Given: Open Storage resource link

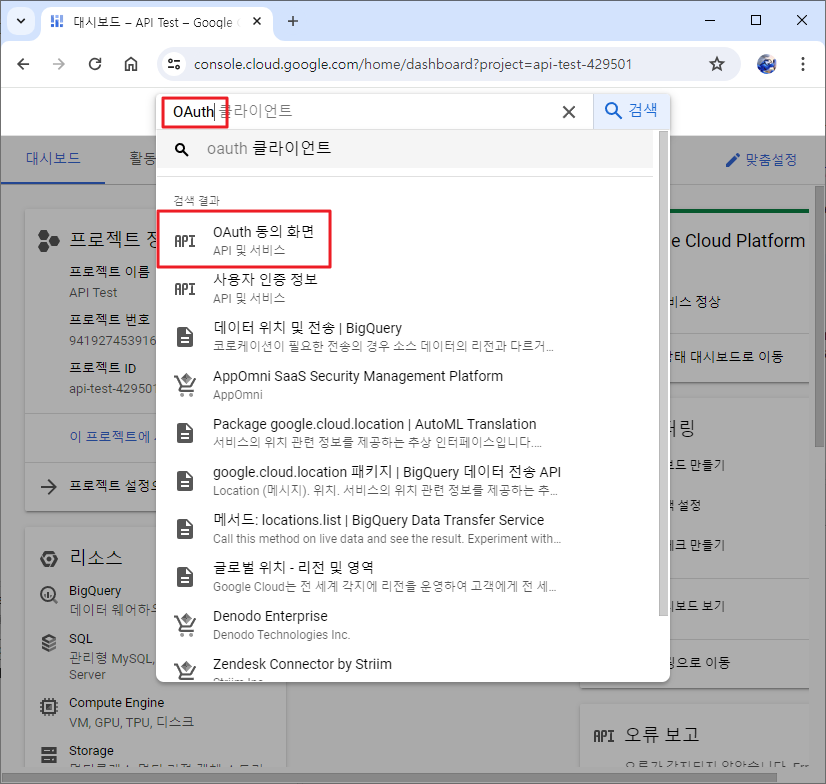Looking at the screenshot, I should 91,750.
